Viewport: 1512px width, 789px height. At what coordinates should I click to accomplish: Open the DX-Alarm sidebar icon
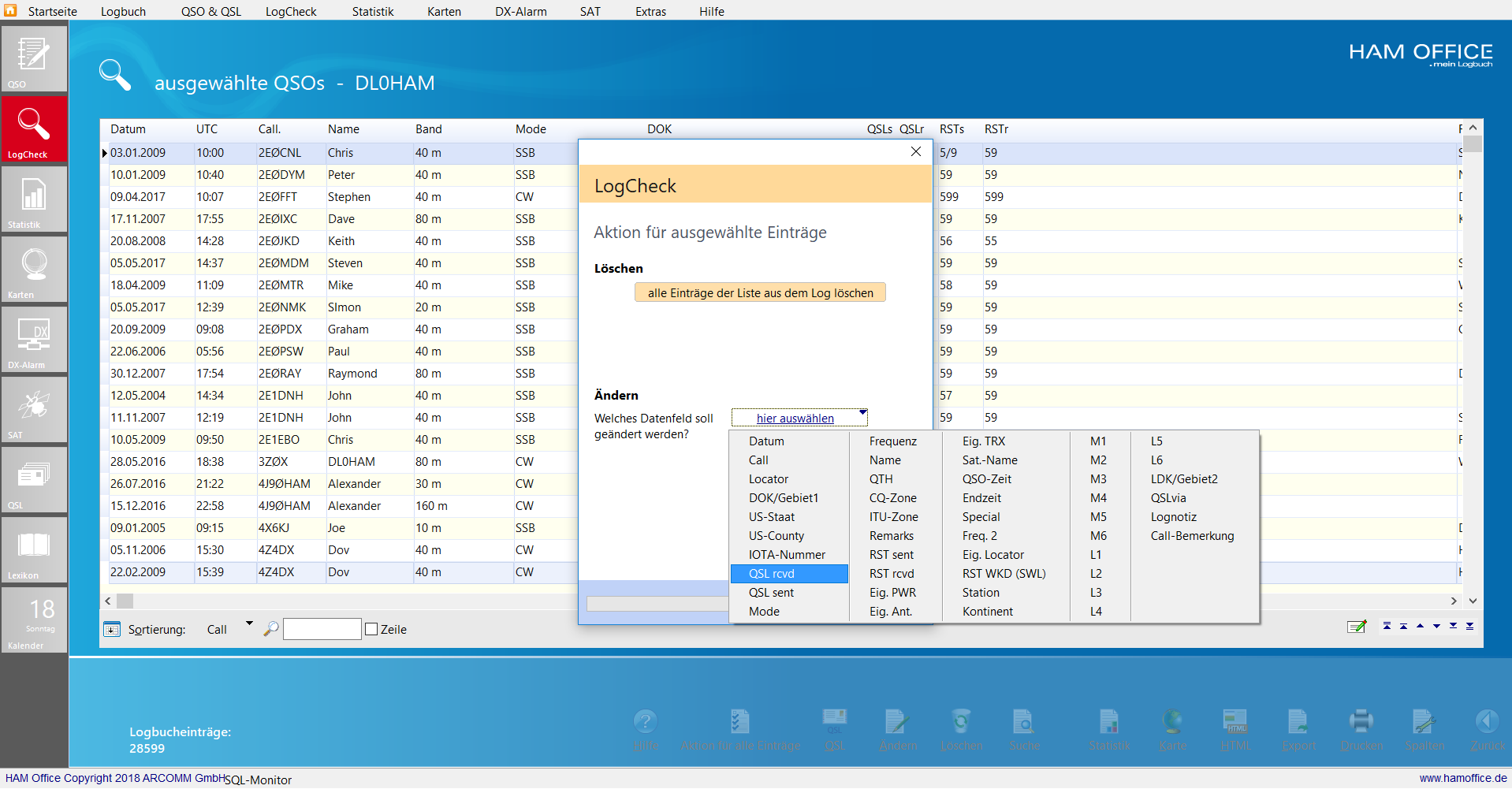[x=33, y=339]
